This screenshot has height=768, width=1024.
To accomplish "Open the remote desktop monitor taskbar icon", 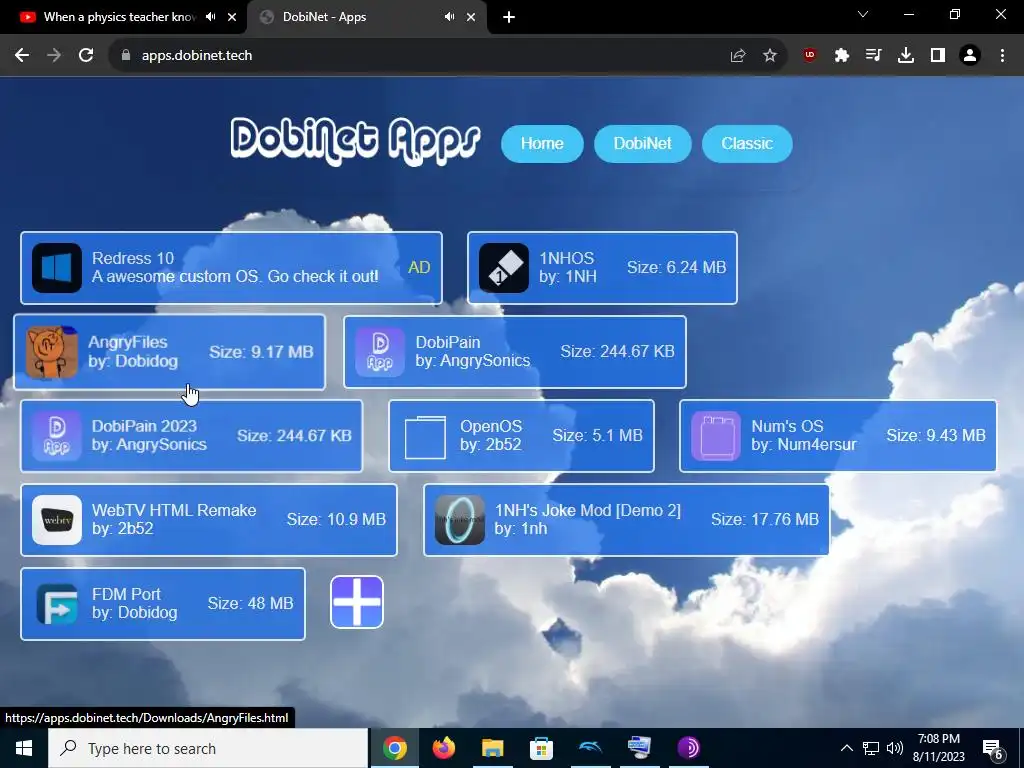I will pyautogui.click(x=639, y=748).
